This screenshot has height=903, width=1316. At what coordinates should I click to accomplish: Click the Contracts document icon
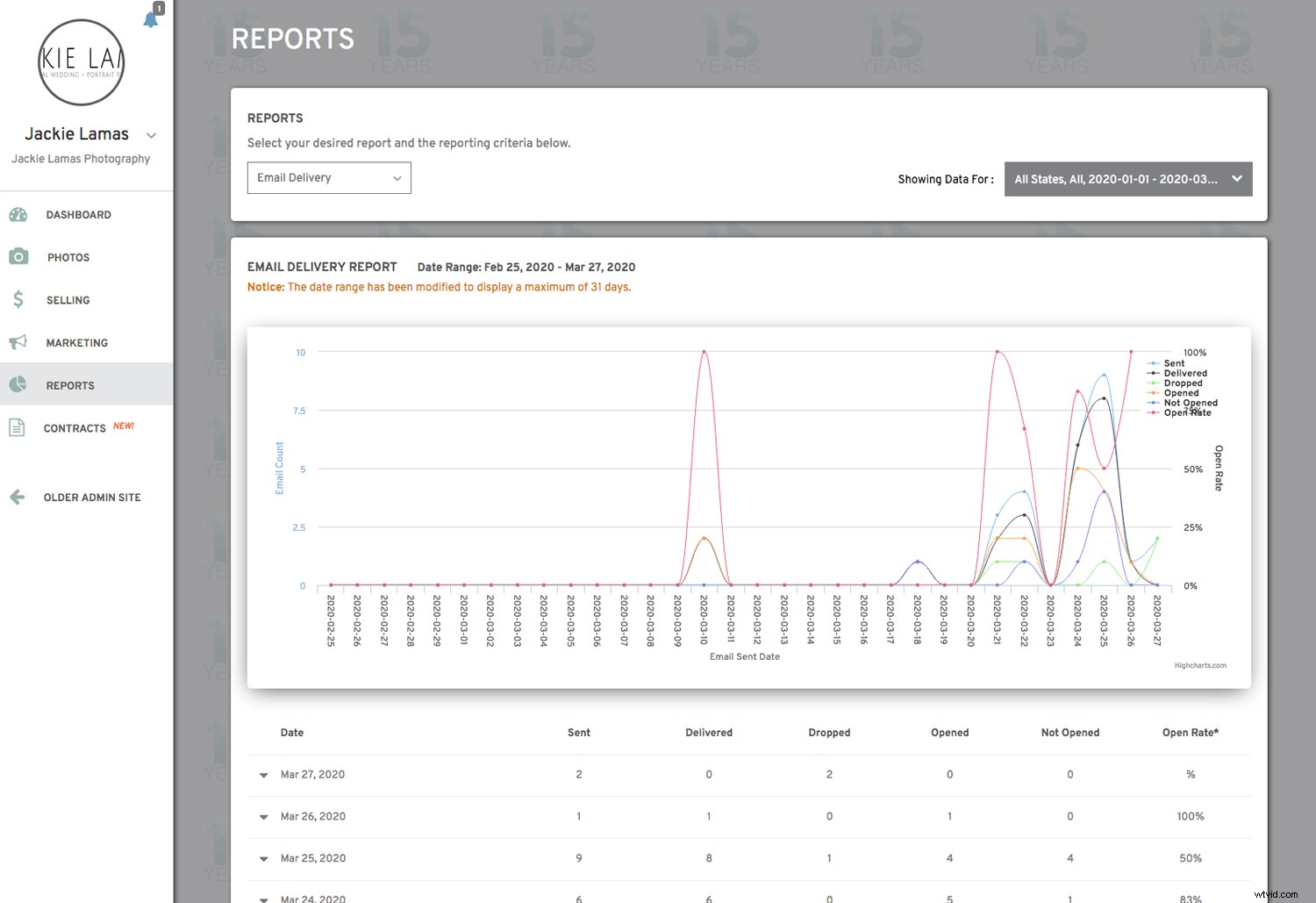pyautogui.click(x=17, y=427)
